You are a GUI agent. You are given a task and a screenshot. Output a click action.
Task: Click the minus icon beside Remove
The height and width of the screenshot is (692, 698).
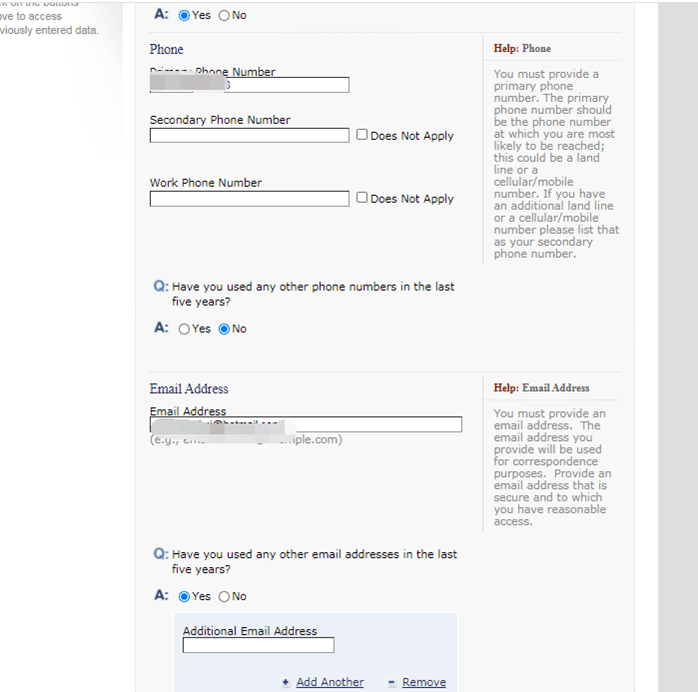point(392,682)
